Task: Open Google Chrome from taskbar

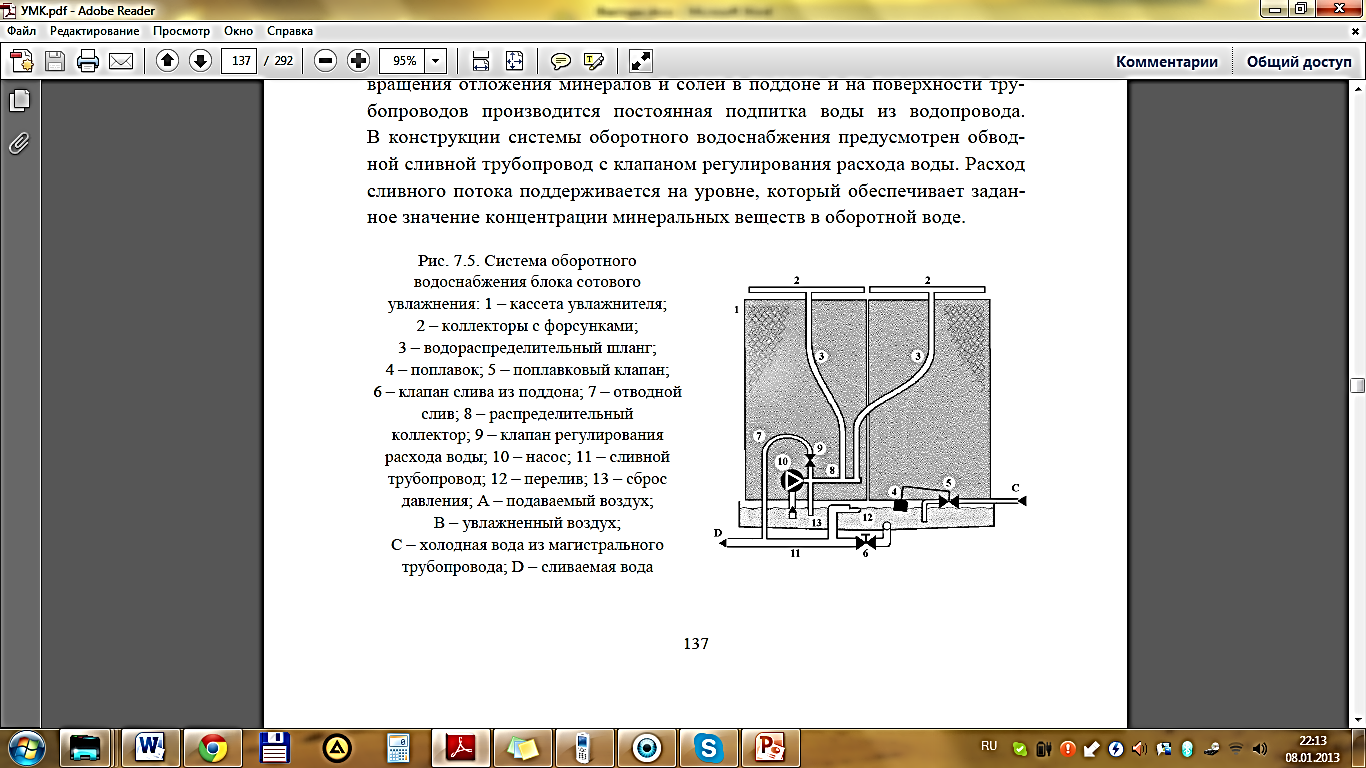Action: (213, 747)
